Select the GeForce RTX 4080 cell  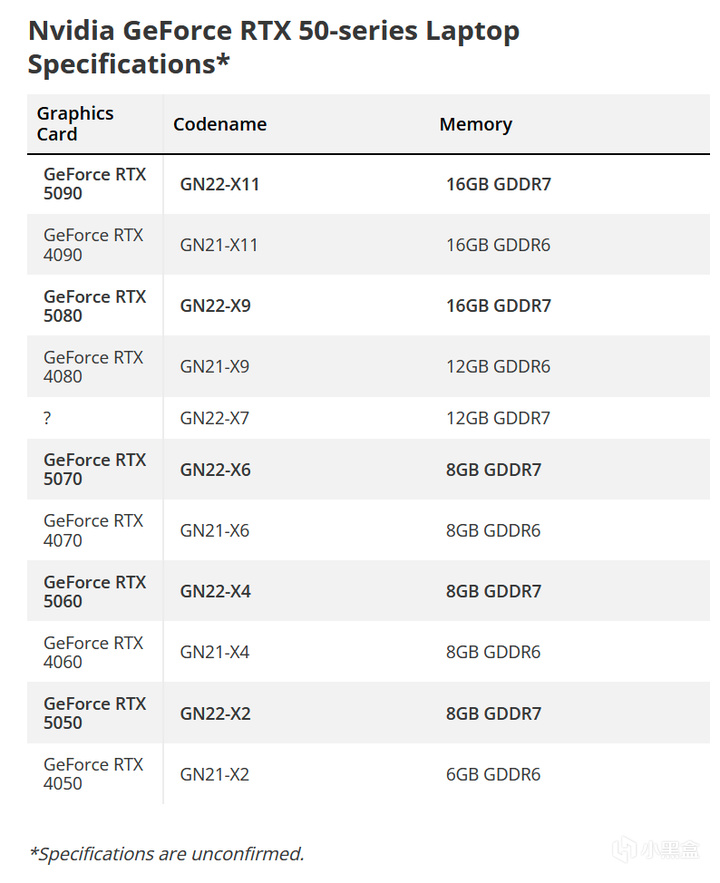pos(93,367)
